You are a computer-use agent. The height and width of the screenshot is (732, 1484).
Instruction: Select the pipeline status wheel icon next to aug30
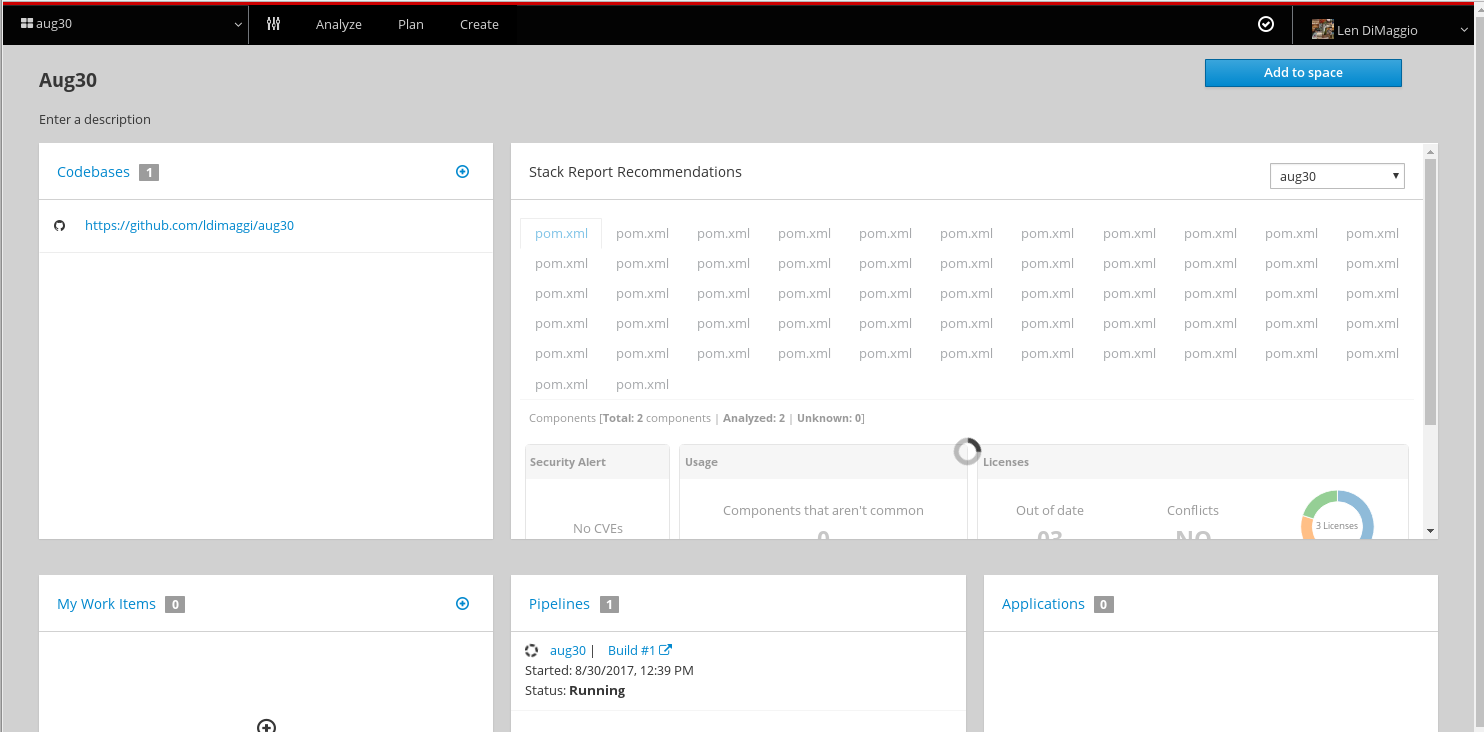pos(532,650)
